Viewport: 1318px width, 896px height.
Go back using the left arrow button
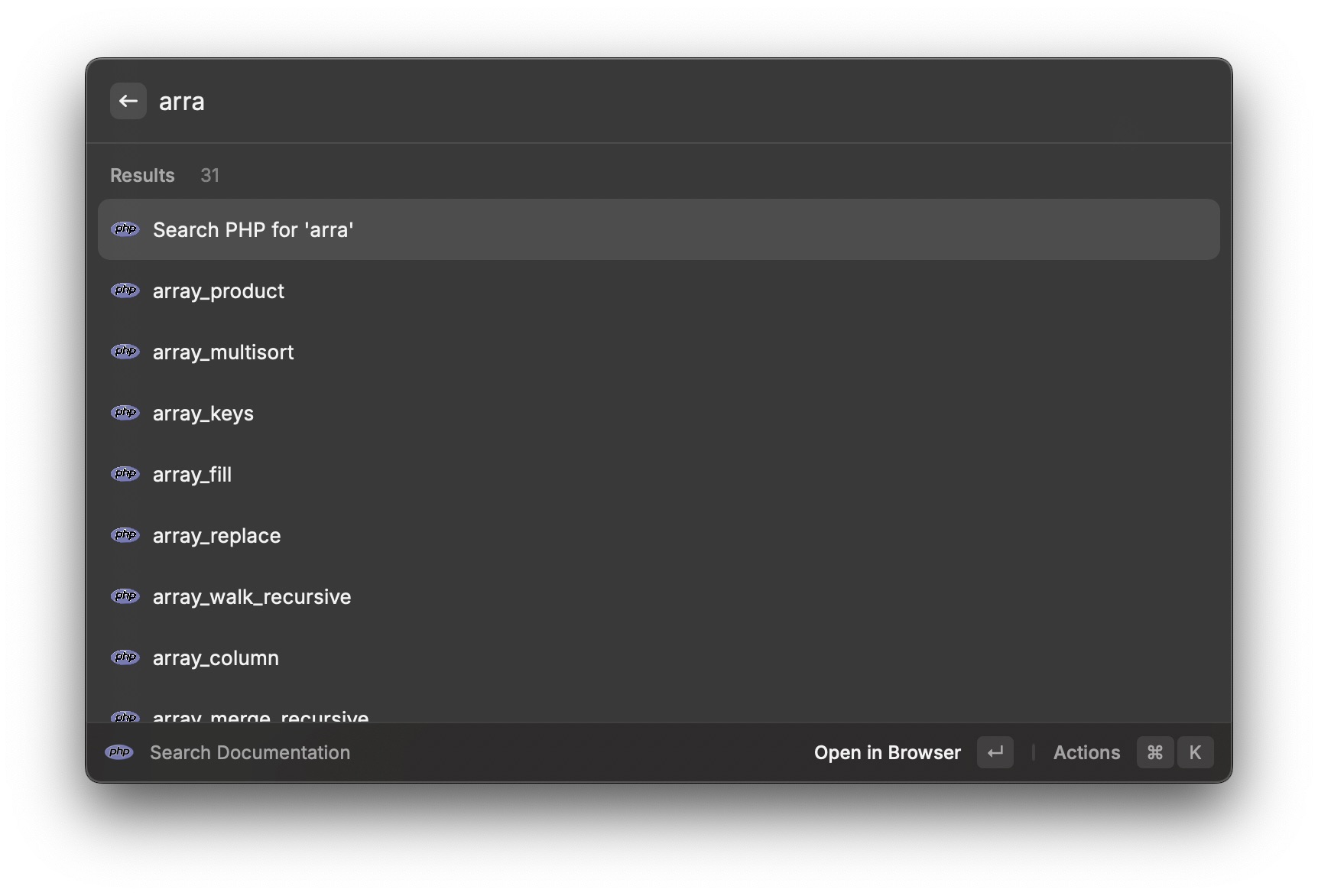(x=128, y=101)
